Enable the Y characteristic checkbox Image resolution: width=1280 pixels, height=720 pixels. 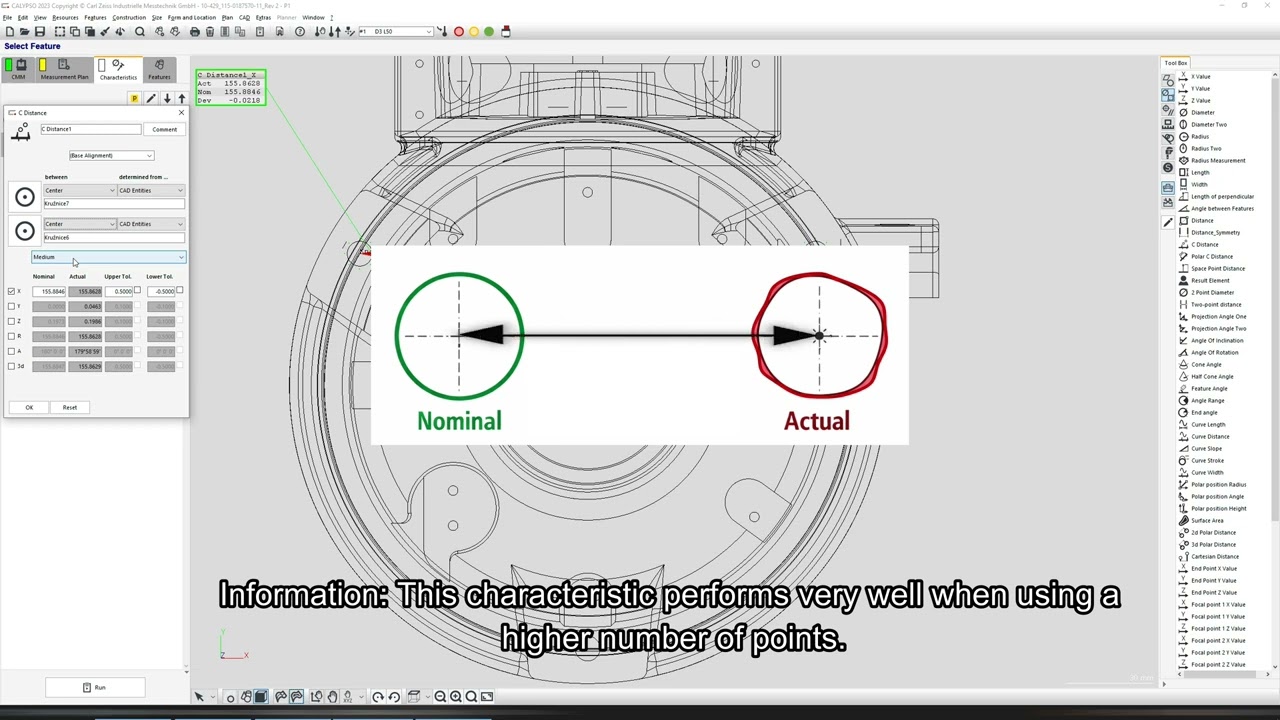point(11,306)
